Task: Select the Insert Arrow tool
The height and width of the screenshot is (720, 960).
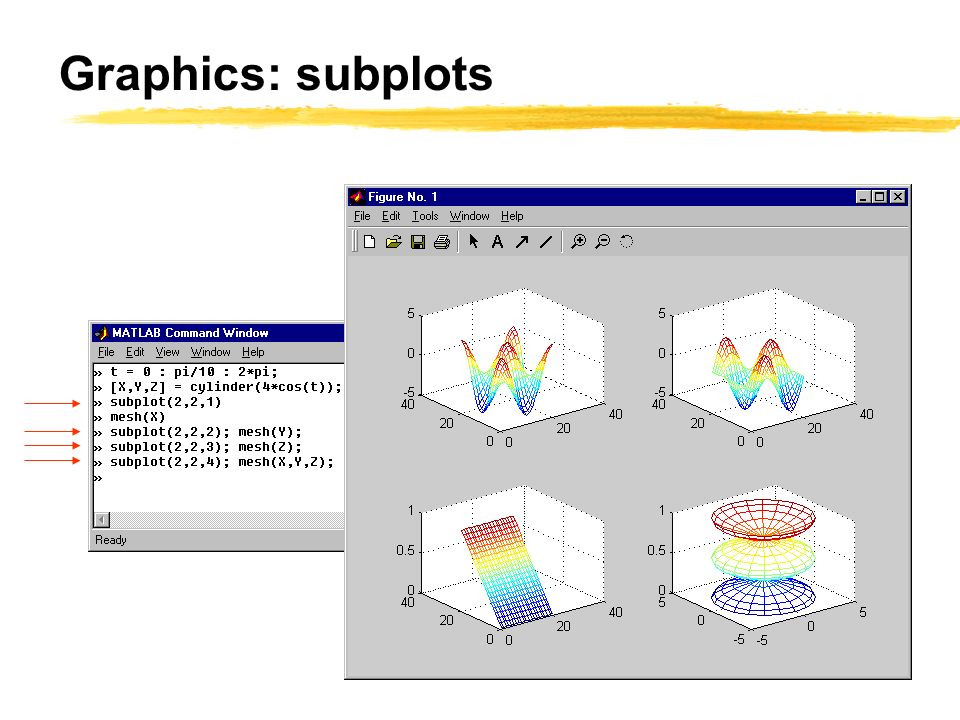Action: (522, 242)
